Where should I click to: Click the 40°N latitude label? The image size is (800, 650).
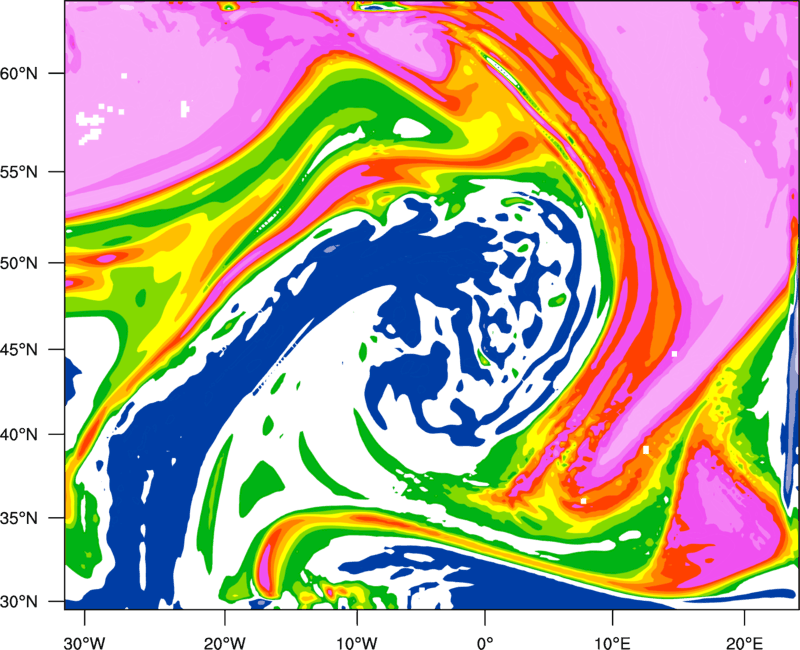click(19, 435)
